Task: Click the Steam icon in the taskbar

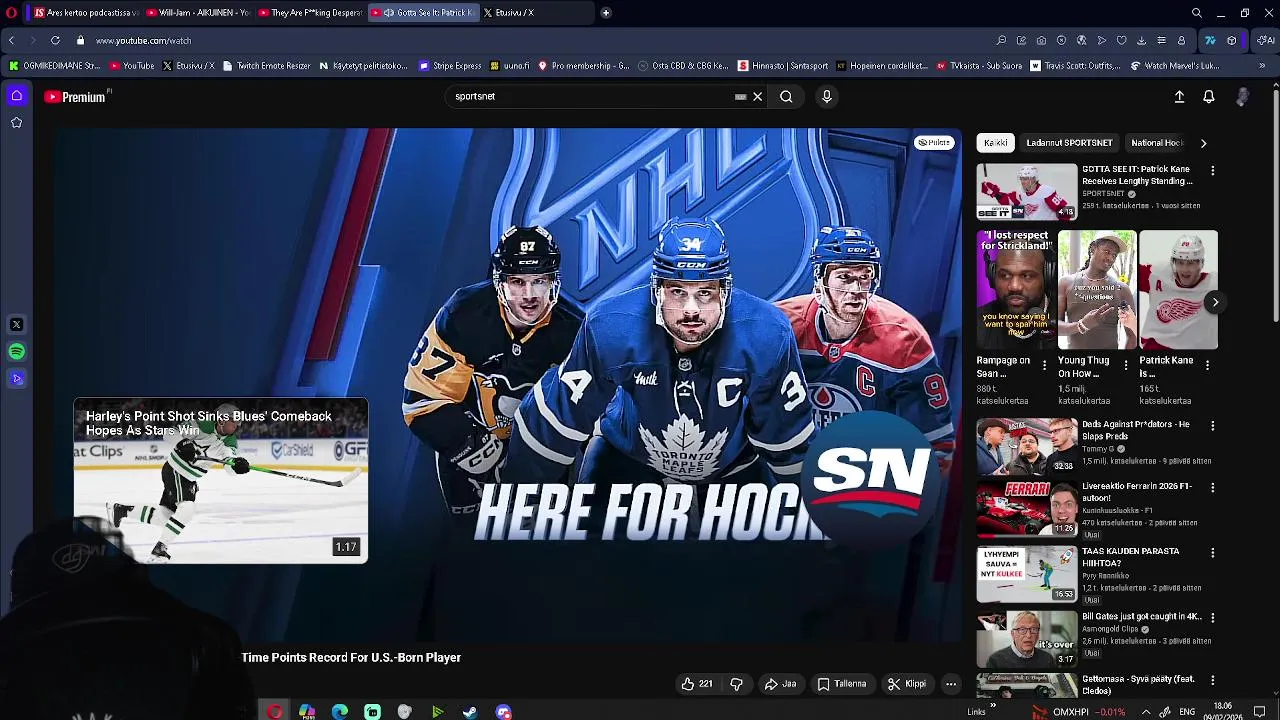Action: (470, 712)
